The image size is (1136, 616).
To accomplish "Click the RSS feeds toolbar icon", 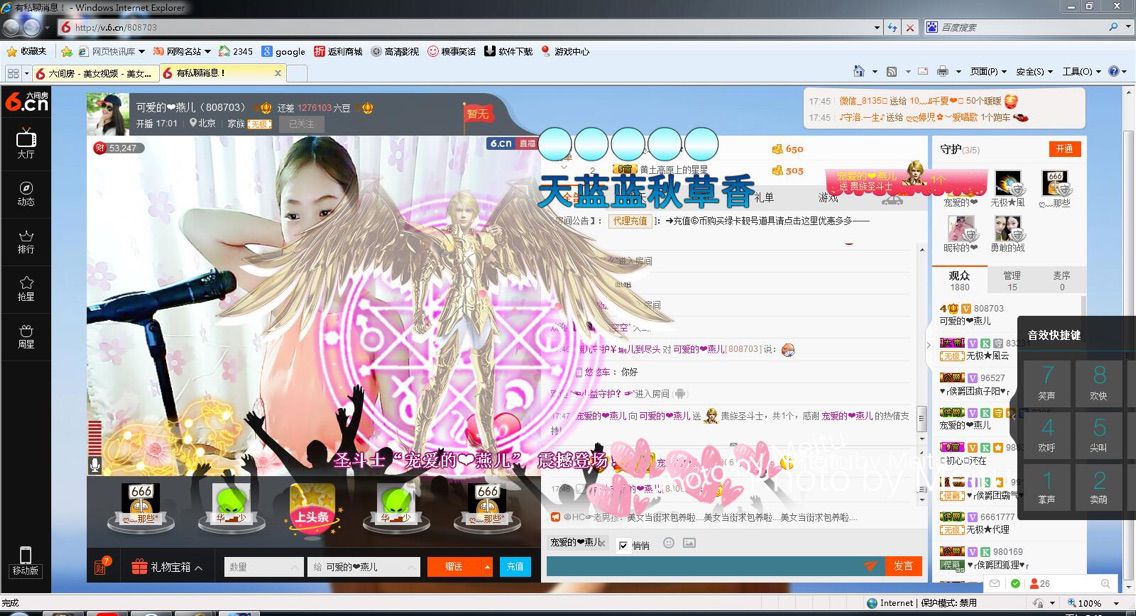I will point(892,71).
